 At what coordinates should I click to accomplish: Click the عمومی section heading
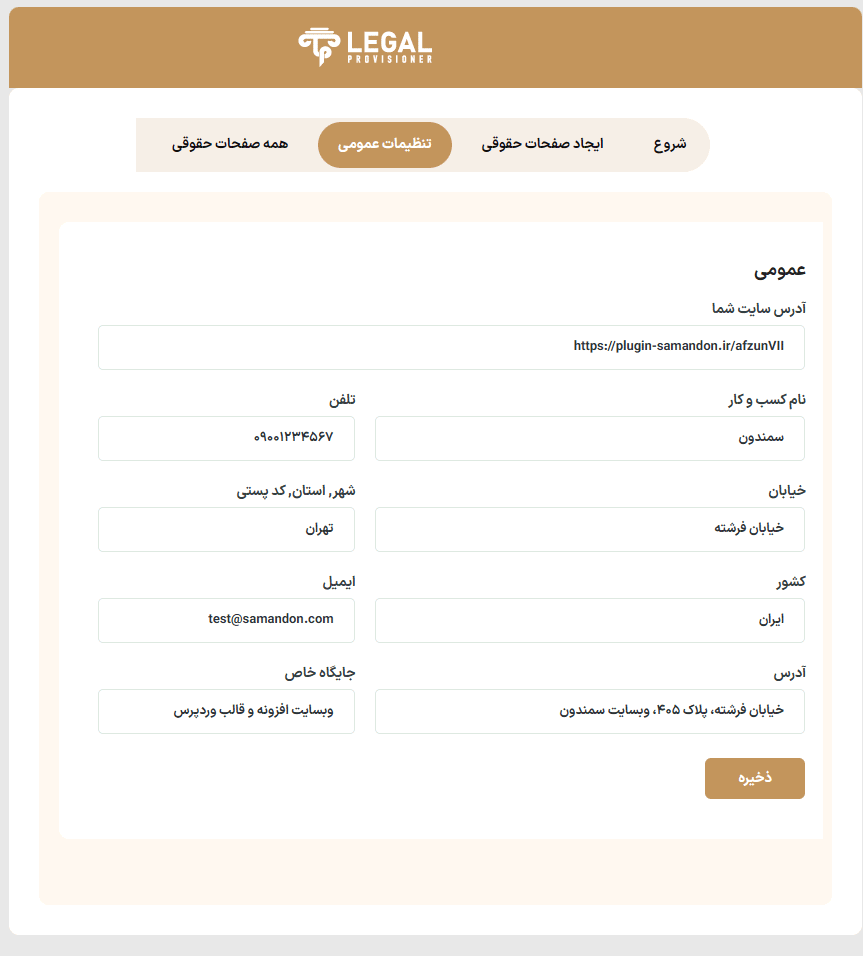780,270
